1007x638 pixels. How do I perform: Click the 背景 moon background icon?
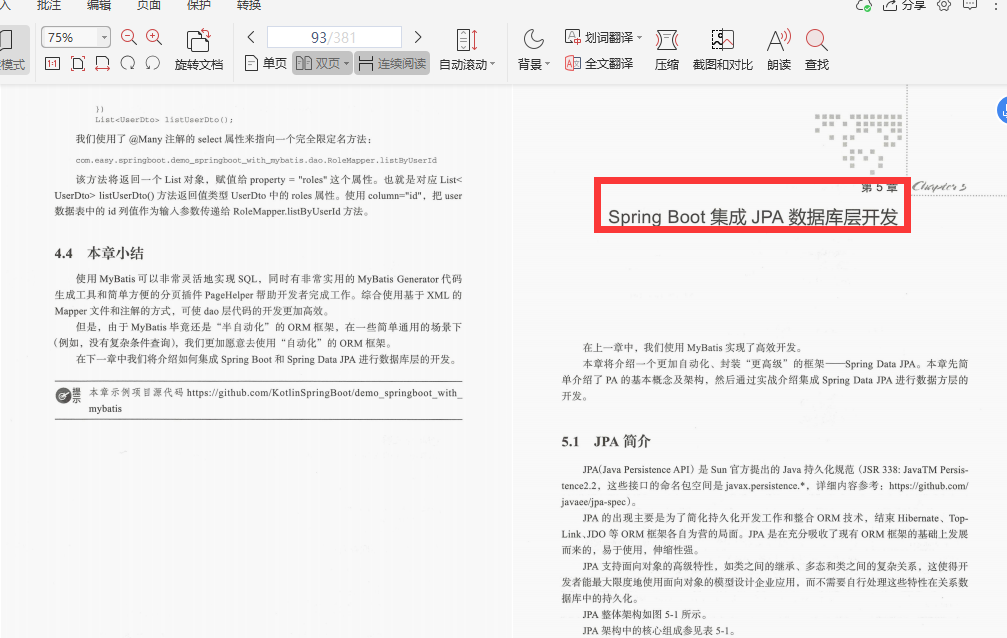[534, 39]
